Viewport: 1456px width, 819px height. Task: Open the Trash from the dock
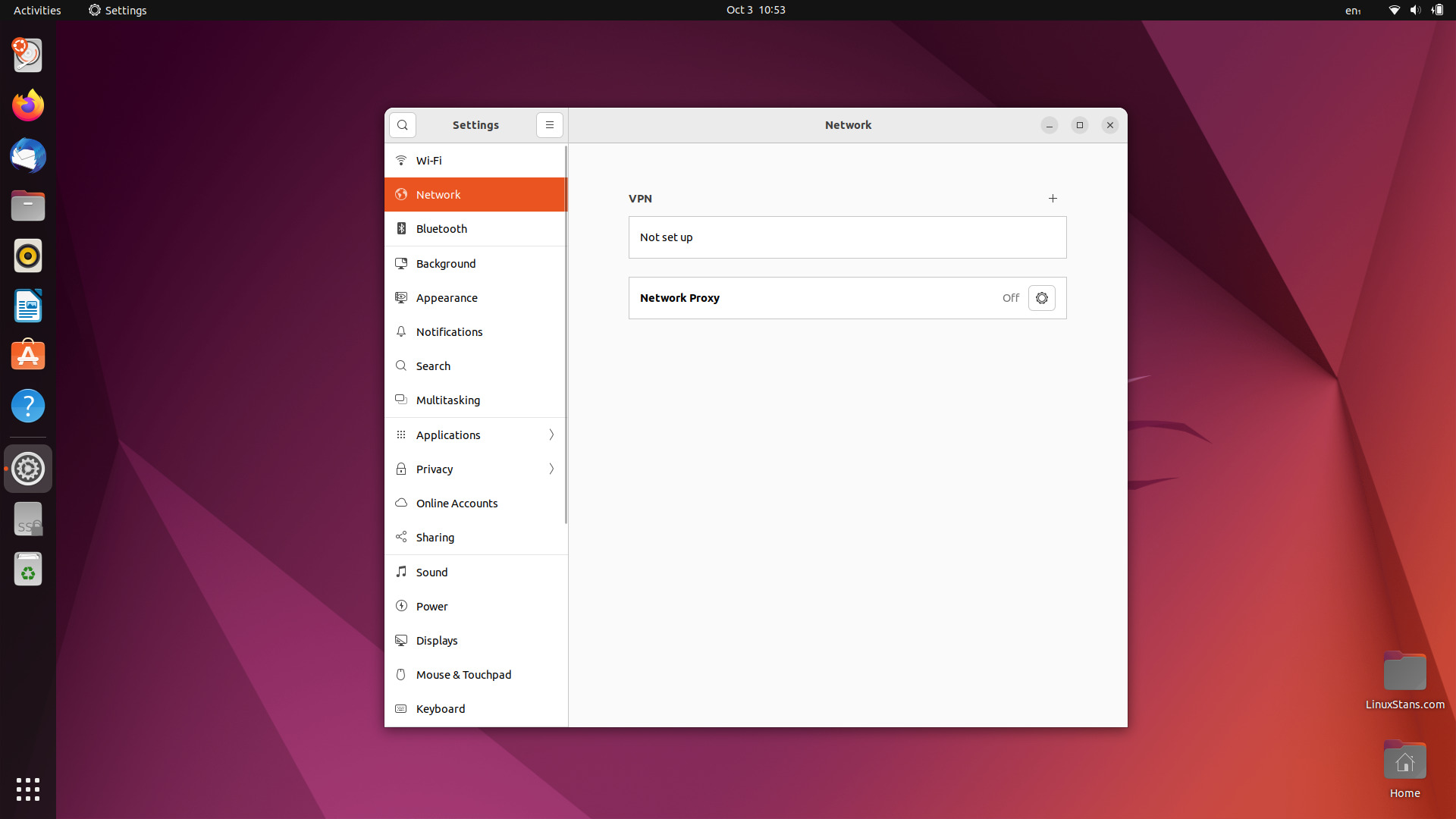[x=28, y=570]
